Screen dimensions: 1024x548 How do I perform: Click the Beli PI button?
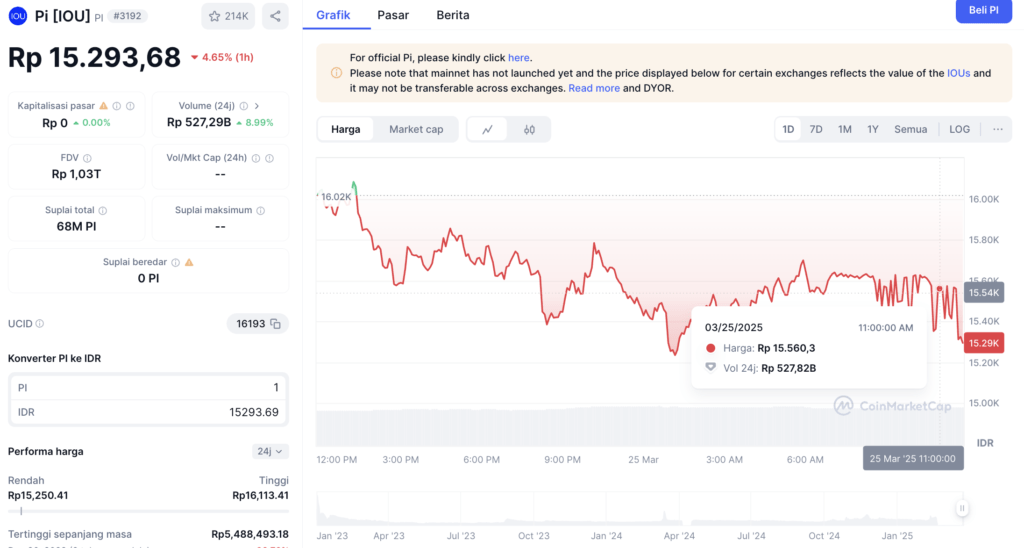tap(984, 10)
